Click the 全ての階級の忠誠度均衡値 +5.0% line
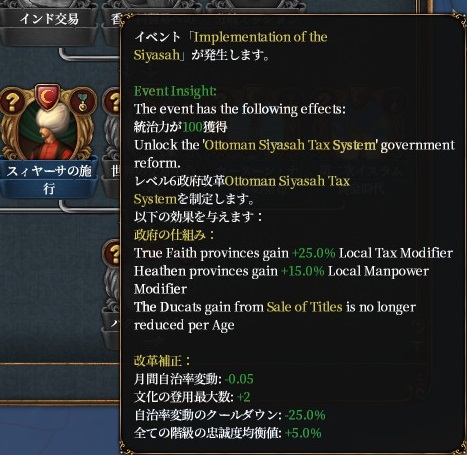Image resolution: width=467 pixels, height=455 pixels. [228, 433]
